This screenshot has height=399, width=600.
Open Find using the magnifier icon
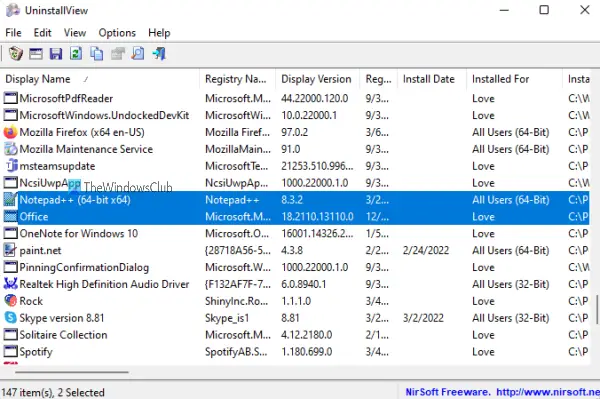pos(138,54)
